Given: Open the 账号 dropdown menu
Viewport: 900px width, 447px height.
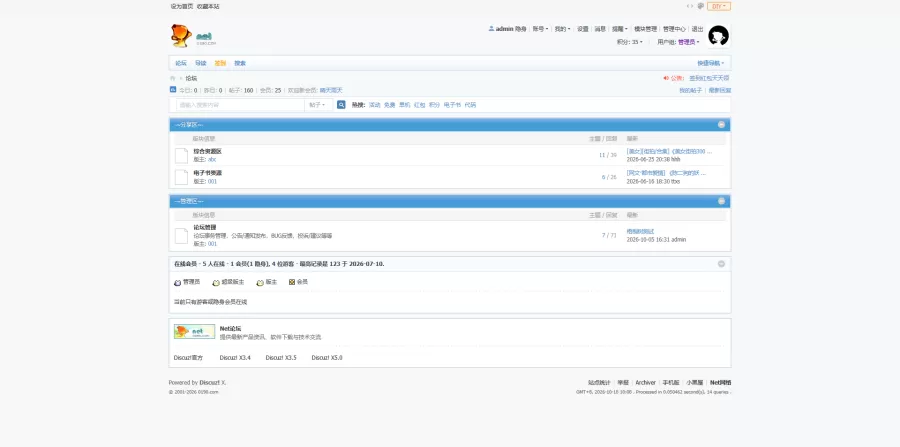Looking at the screenshot, I should click(x=540, y=29).
